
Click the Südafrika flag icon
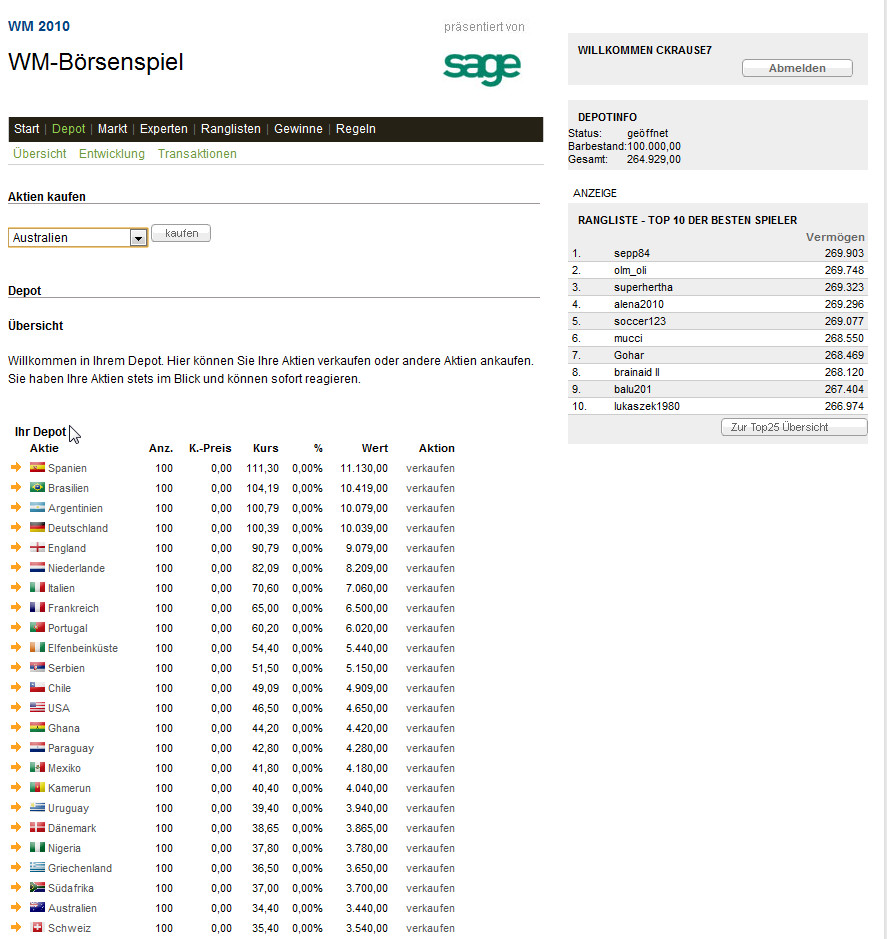pos(37,887)
